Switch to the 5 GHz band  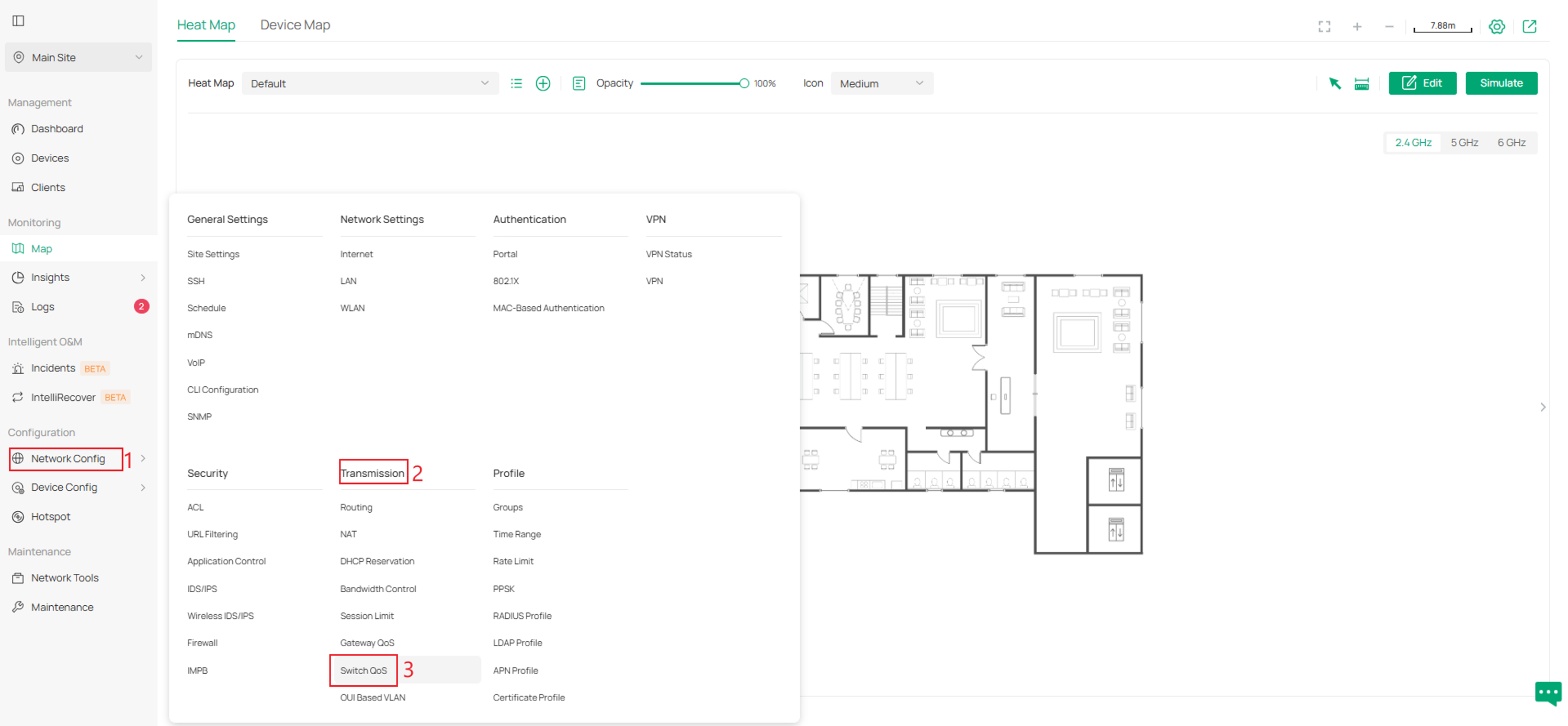click(x=1464, y=142)
